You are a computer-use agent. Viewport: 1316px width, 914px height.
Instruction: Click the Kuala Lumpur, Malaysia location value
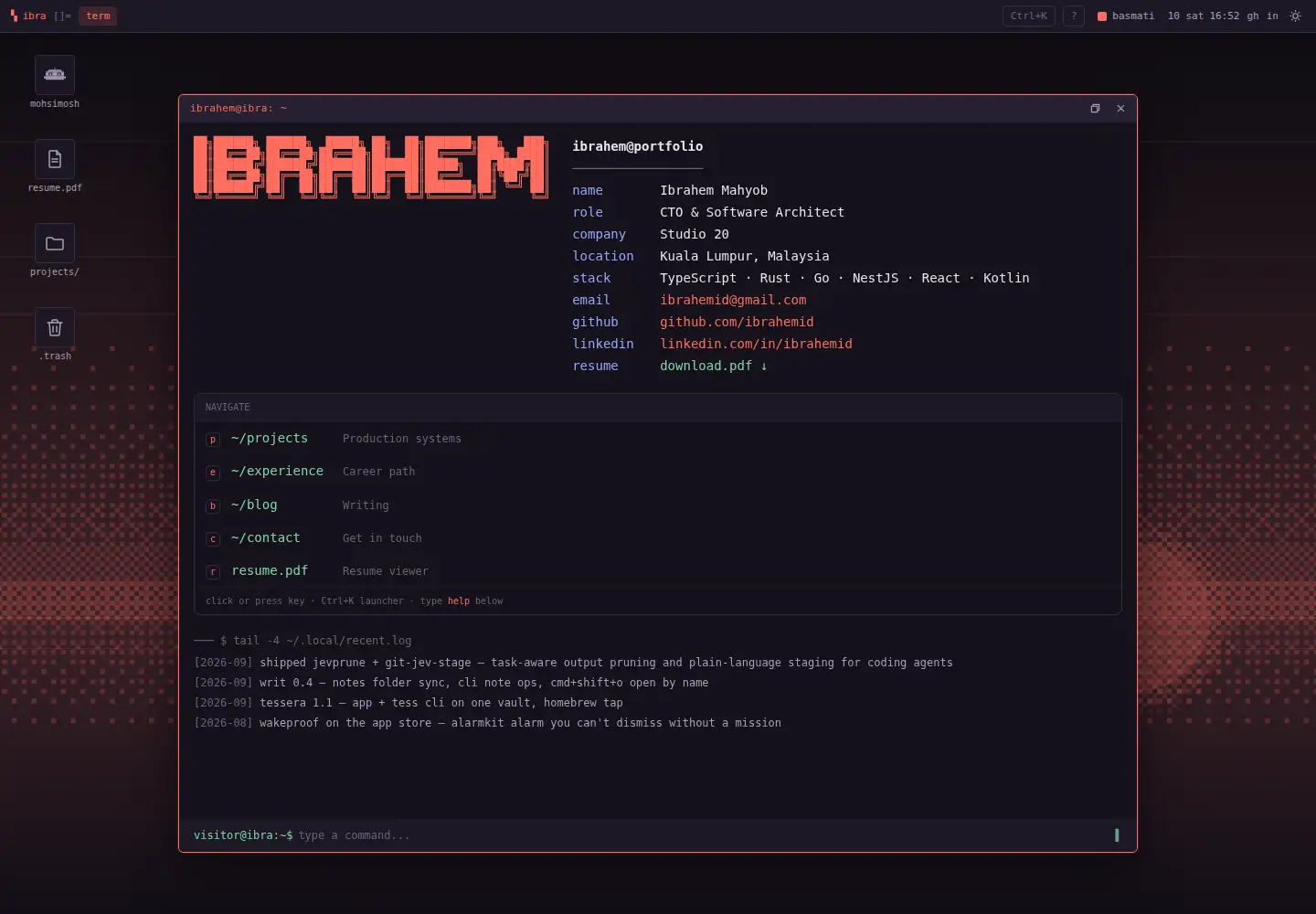(x=745, y=256)
